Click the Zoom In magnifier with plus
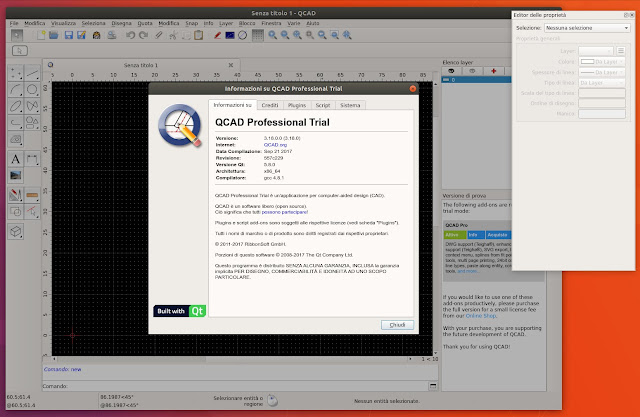The height and width of the screenshot is (417, 640). point(272,35)
